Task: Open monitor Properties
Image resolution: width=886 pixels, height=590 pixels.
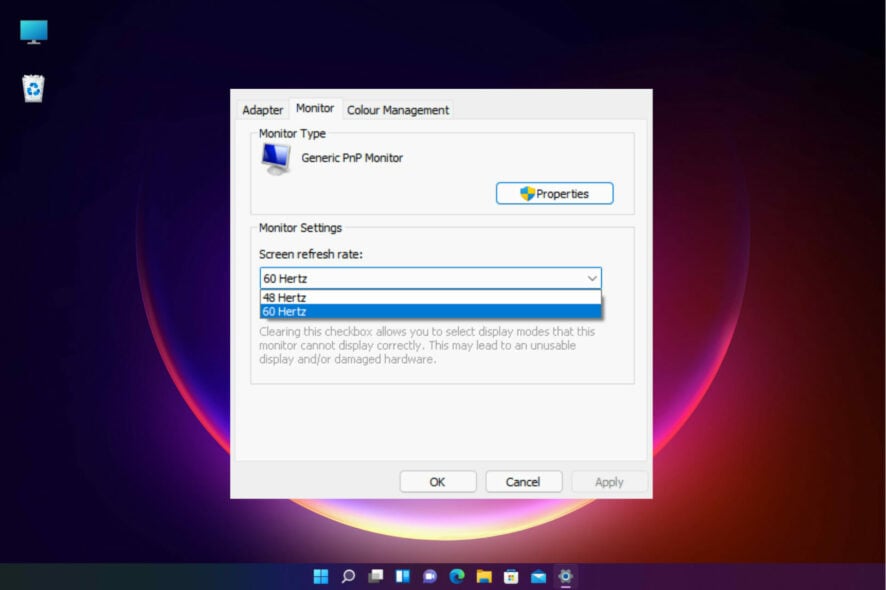Action: coord(554,194)
